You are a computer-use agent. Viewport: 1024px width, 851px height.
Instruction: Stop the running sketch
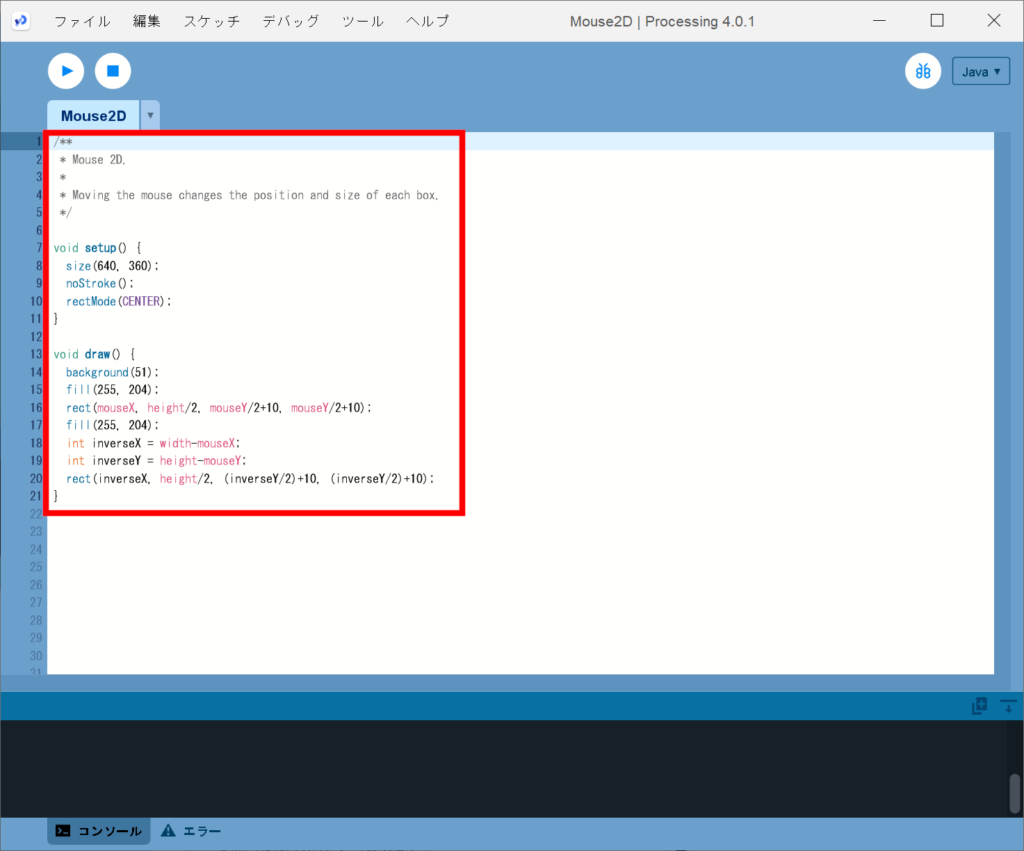coord(113,71)
